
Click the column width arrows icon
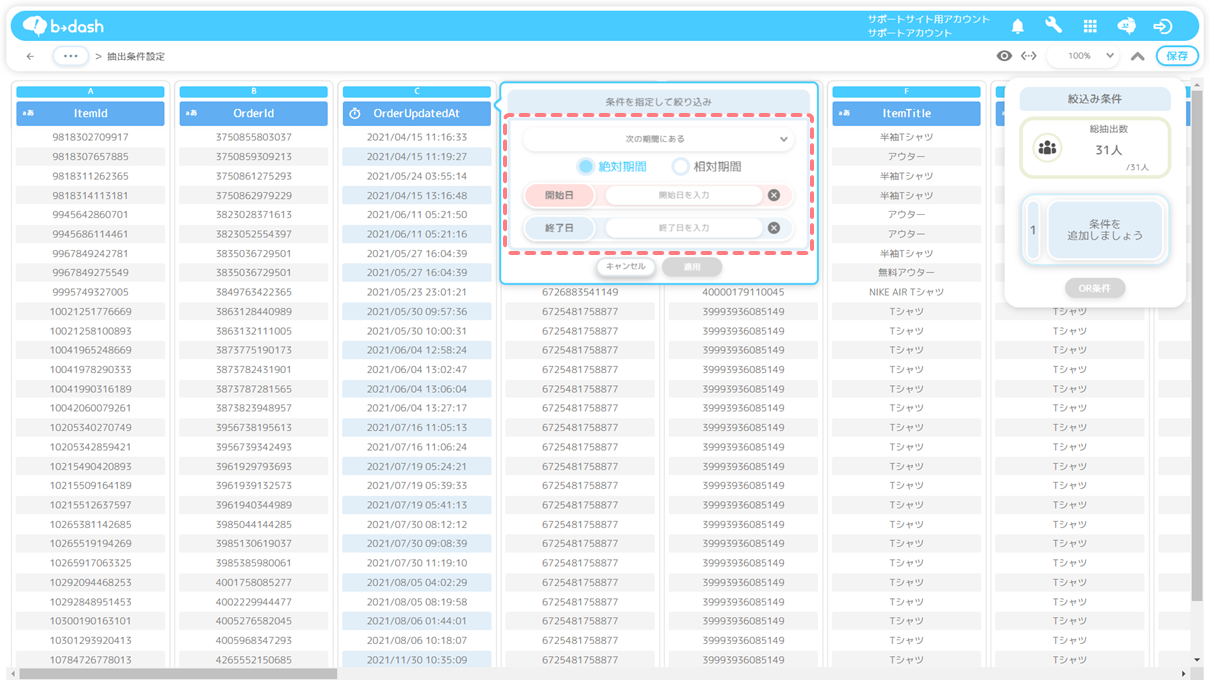pos(1028,56)
